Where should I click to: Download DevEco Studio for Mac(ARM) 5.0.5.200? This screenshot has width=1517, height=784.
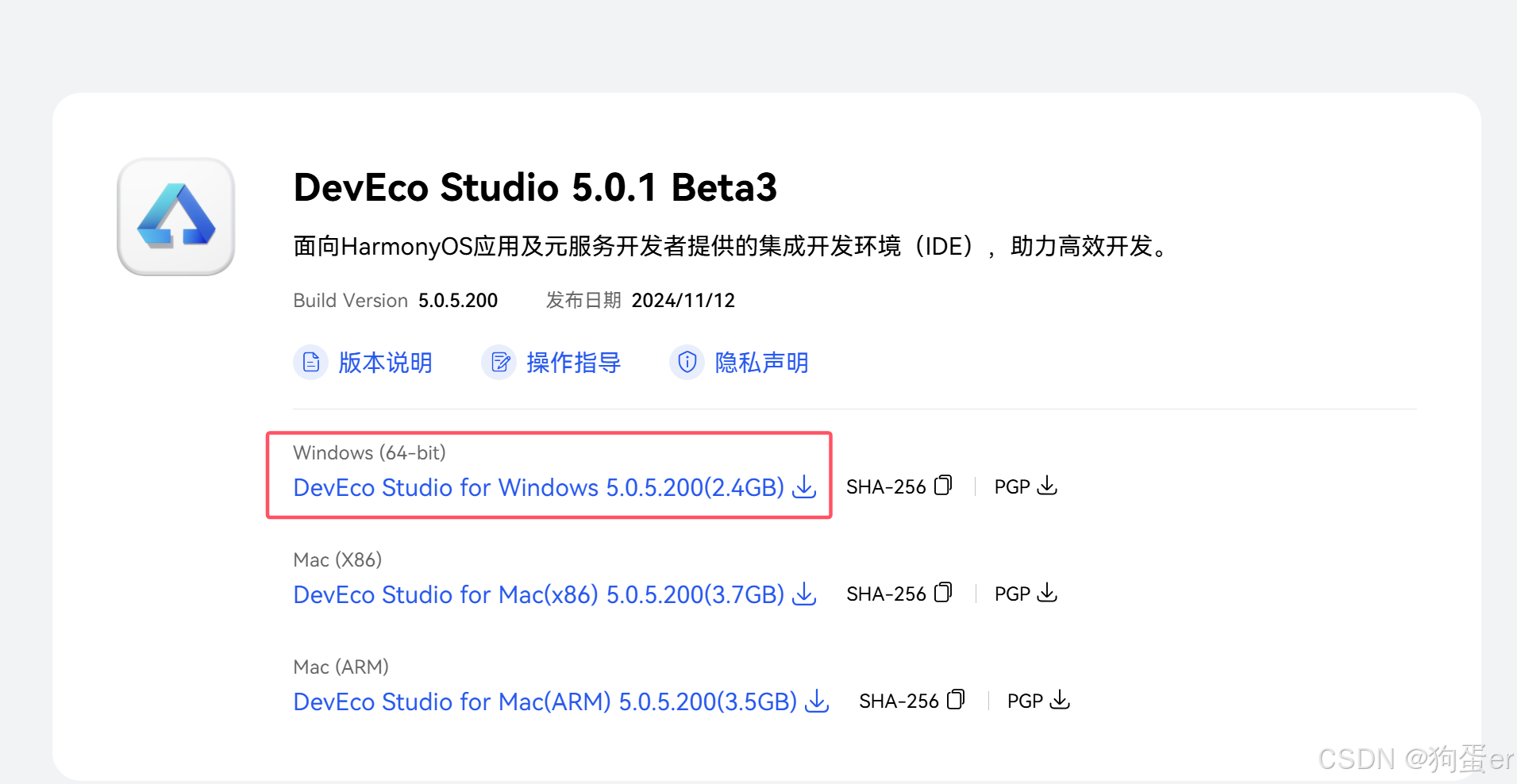pos(545,701)
